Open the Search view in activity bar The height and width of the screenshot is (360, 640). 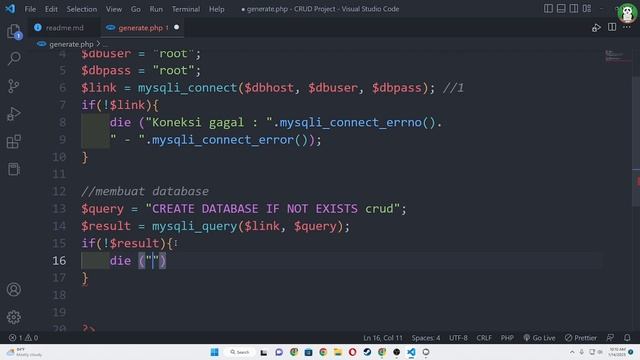14,58
